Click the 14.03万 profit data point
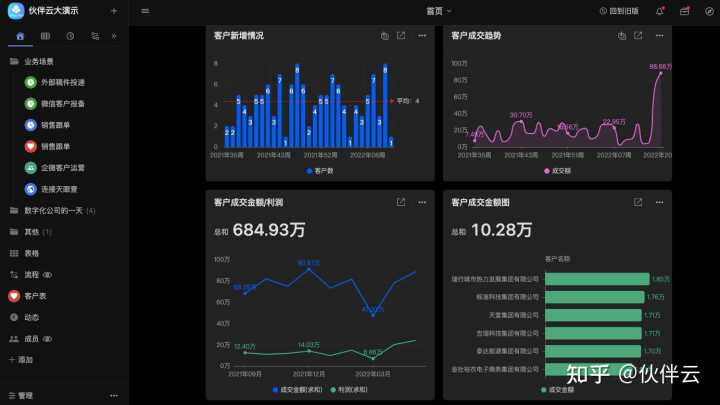This screenshot has width=720, height=405. point(309,350)
